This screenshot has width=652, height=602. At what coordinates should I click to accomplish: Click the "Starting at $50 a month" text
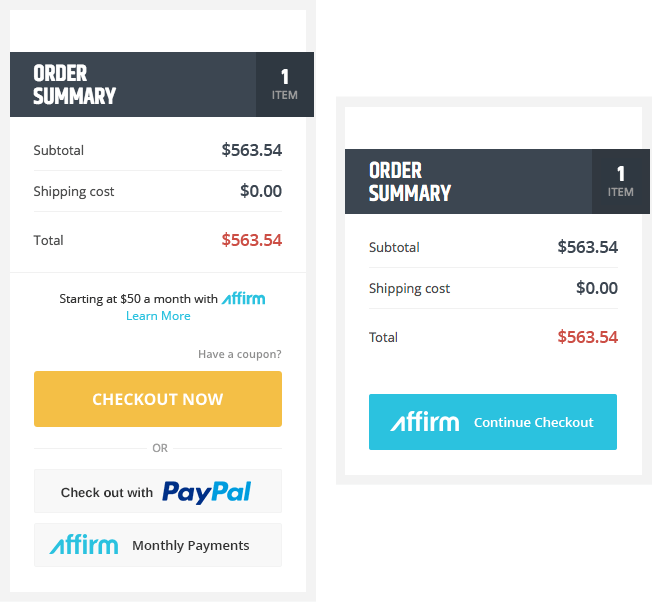[x=138, y=299]
